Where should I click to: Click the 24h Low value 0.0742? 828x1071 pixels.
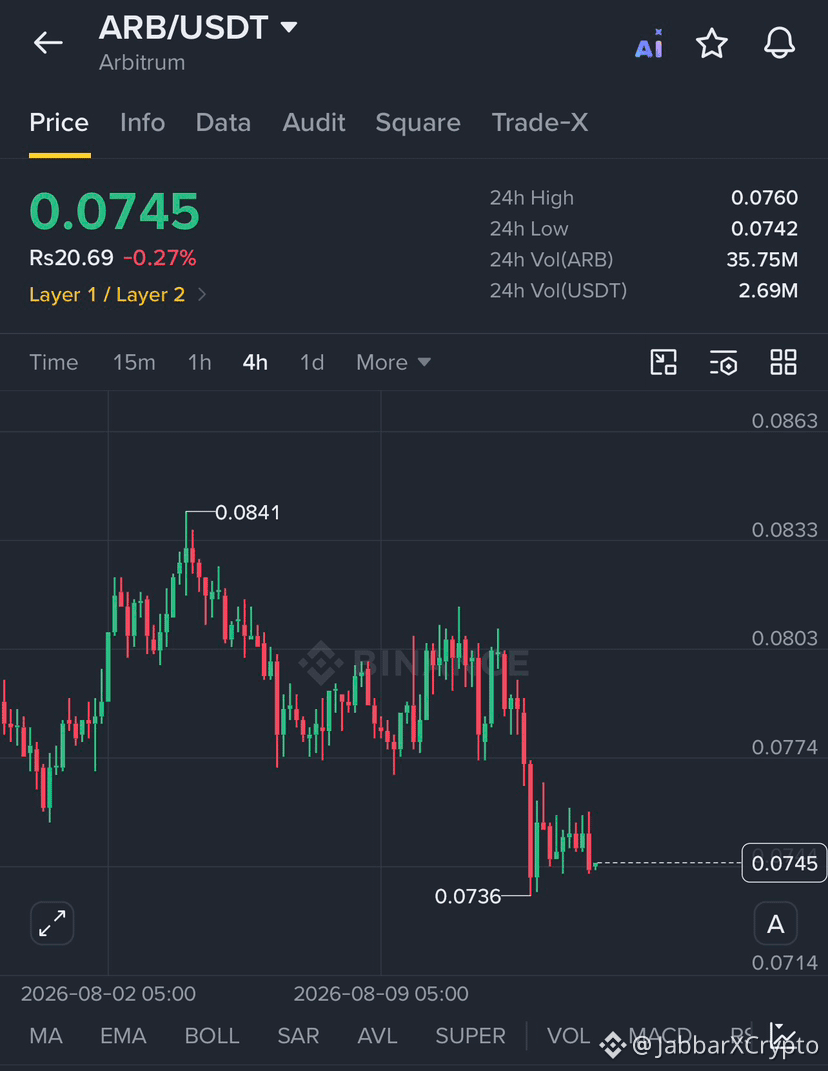click(x=764, y=228)
